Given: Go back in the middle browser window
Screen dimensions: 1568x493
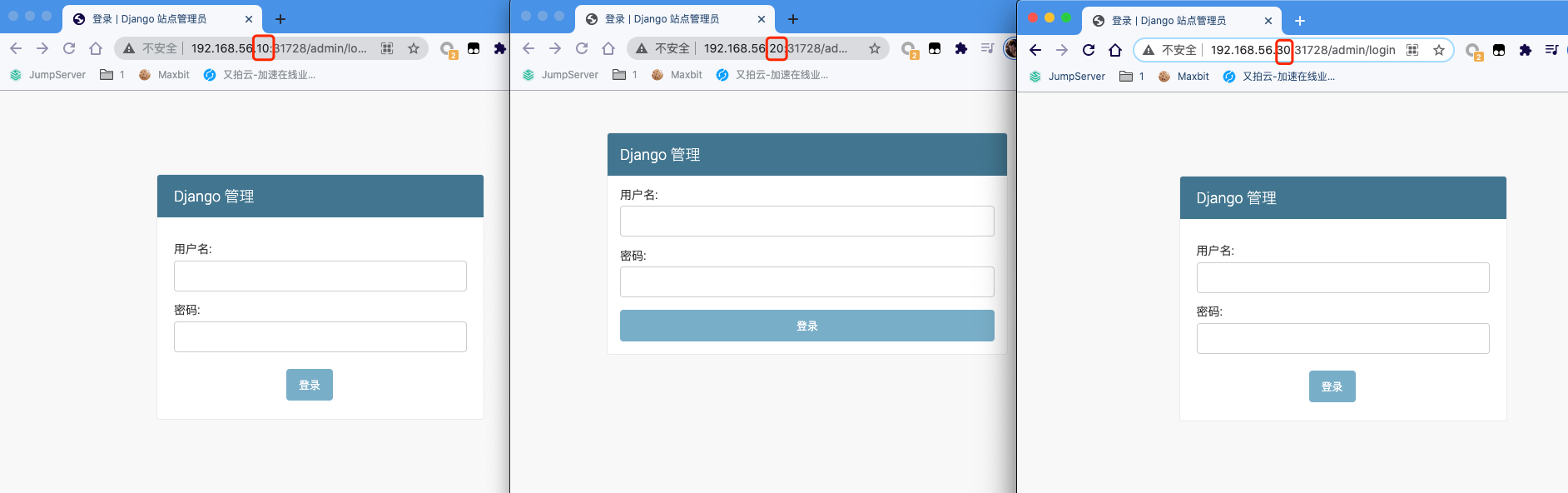Looking at the screenshot, I should [x=528, y=48].
